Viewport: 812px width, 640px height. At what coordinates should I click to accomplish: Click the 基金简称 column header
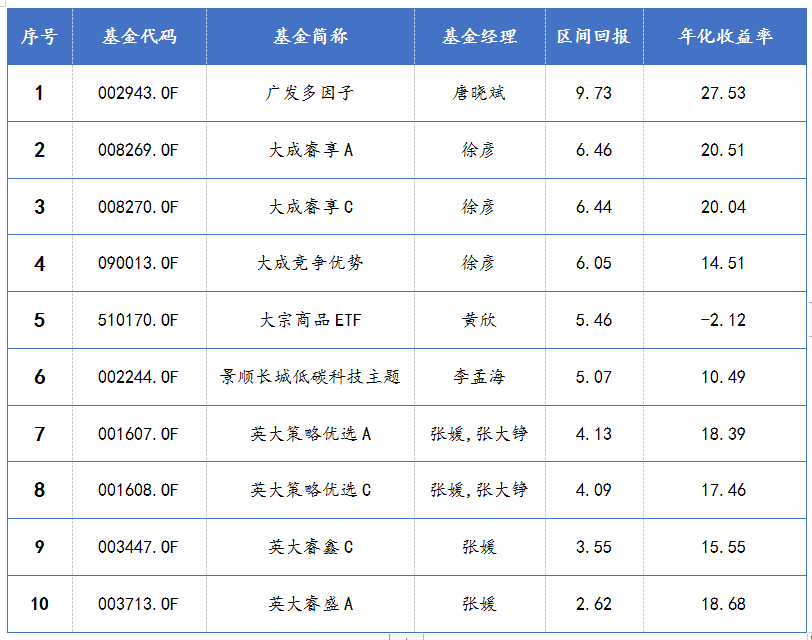point(312,36)
